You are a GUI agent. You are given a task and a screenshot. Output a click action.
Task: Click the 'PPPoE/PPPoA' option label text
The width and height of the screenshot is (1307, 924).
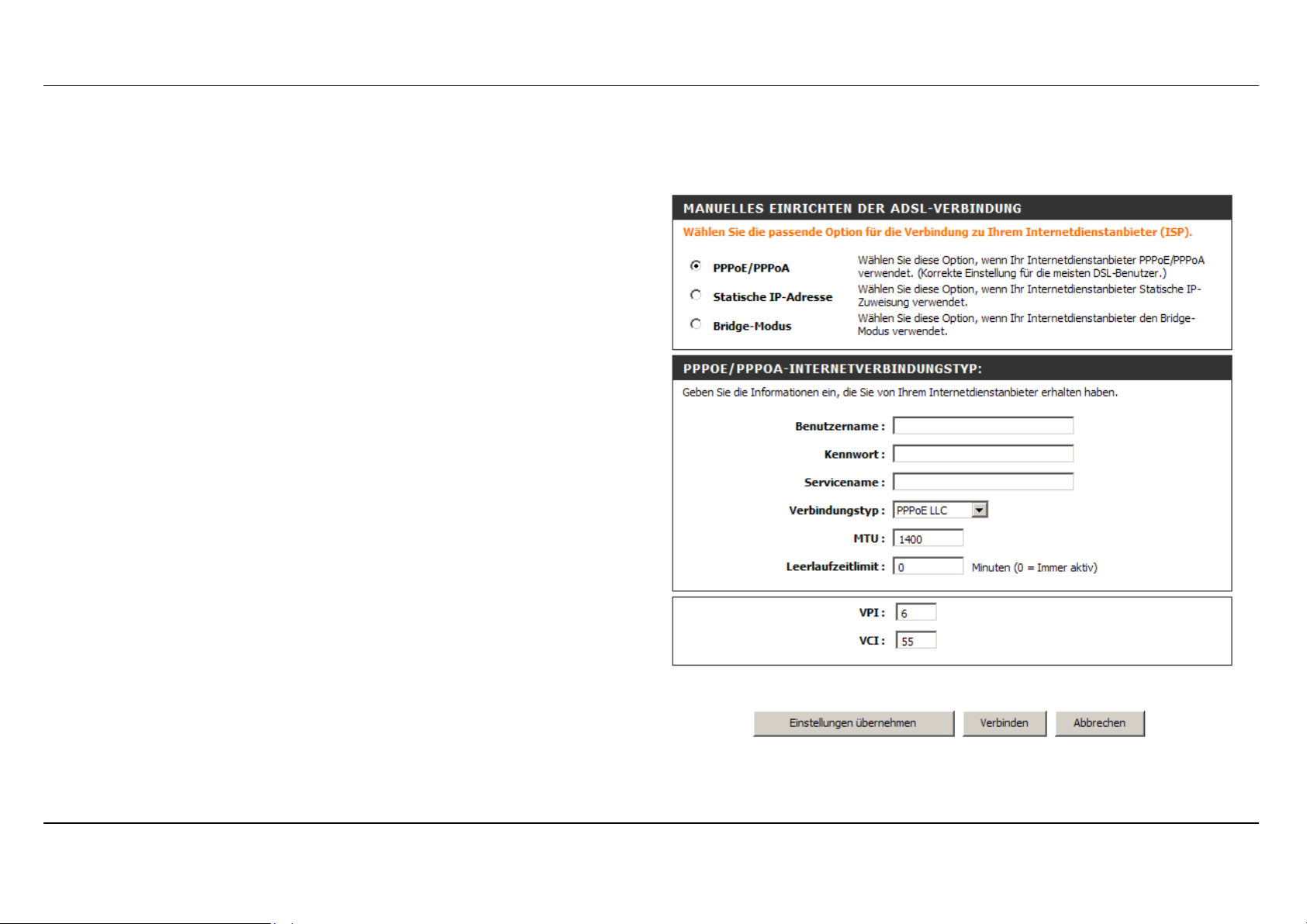pyautogui.click(x=751, y=268)
